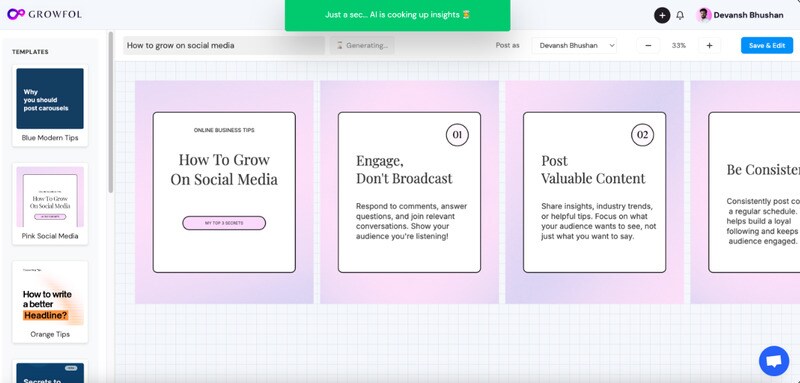Open the notifications bell
800x383 pixels.
tap(680, 15)
